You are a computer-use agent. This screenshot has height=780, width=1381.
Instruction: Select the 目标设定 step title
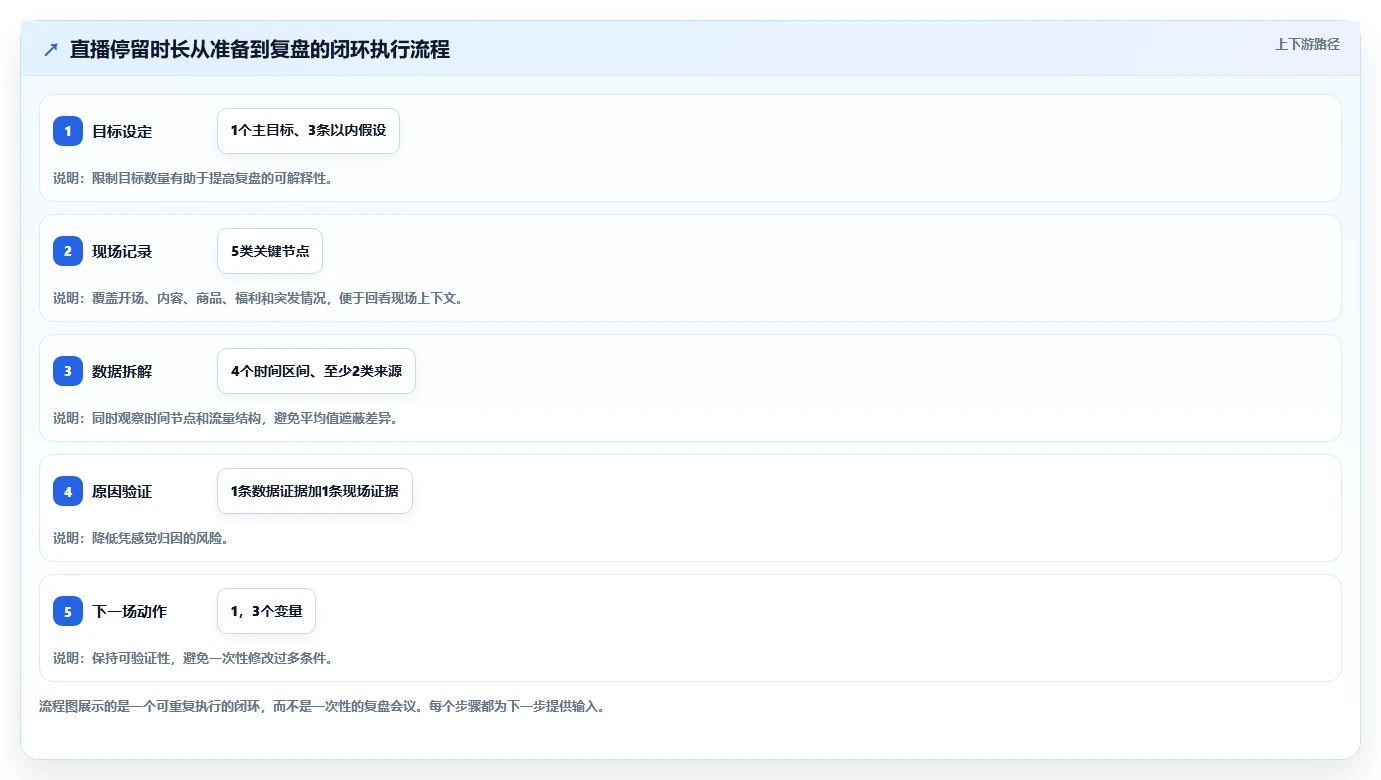[122, 131]
